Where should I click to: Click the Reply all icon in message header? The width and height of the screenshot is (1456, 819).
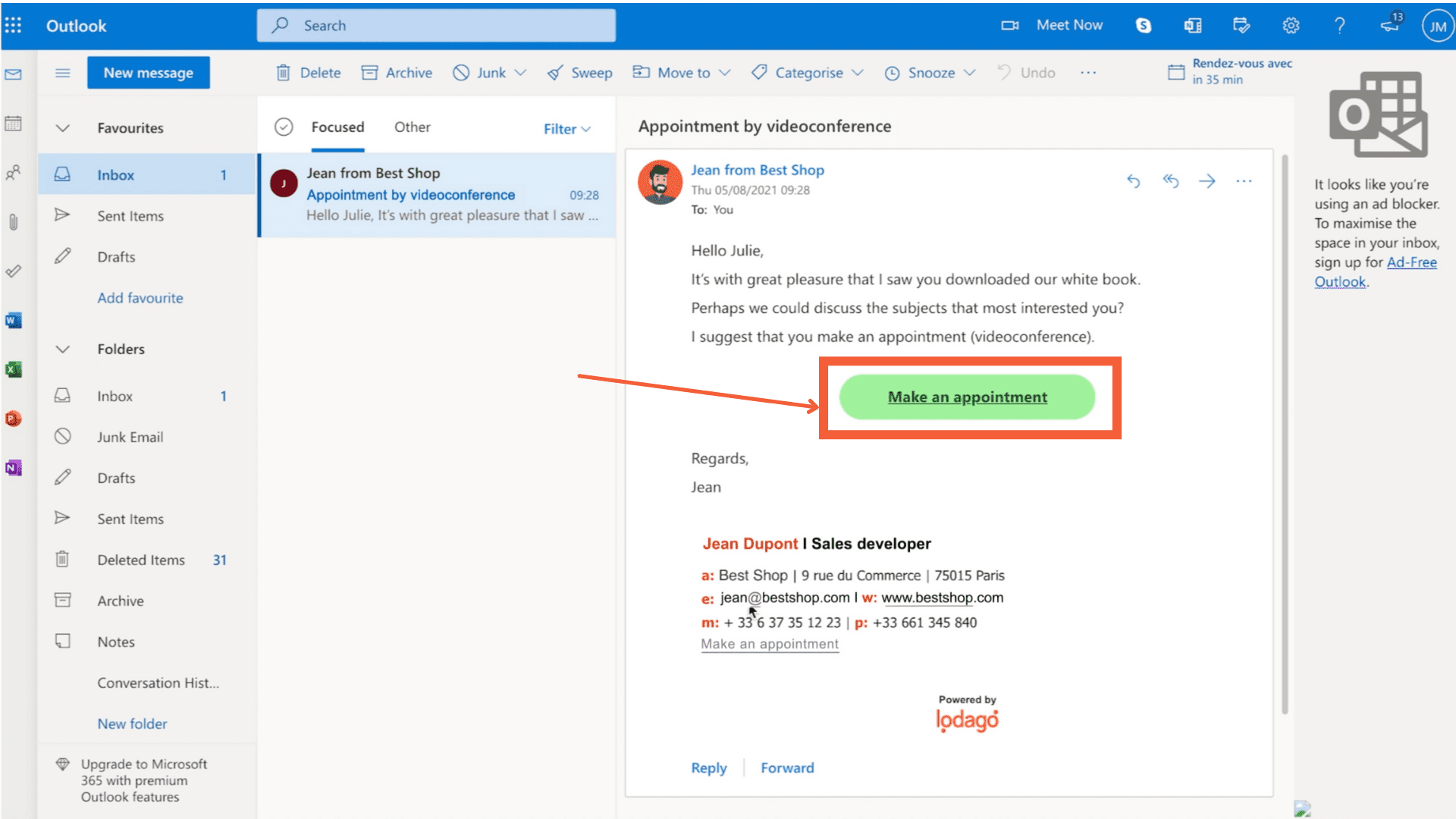[x=1171, y=180]
